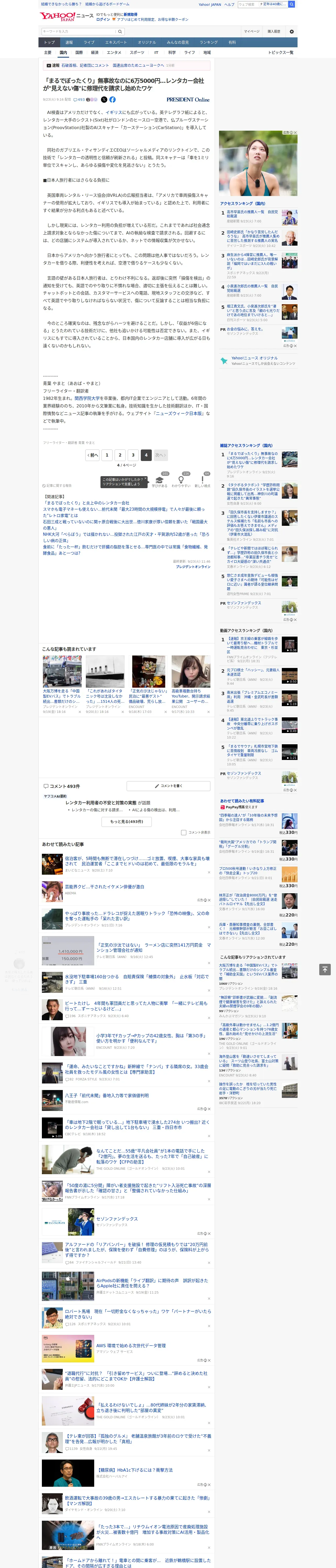
Task: Open the 高級車複数台持ちYouTuber article thumbnail
Action: pos(191,671)
